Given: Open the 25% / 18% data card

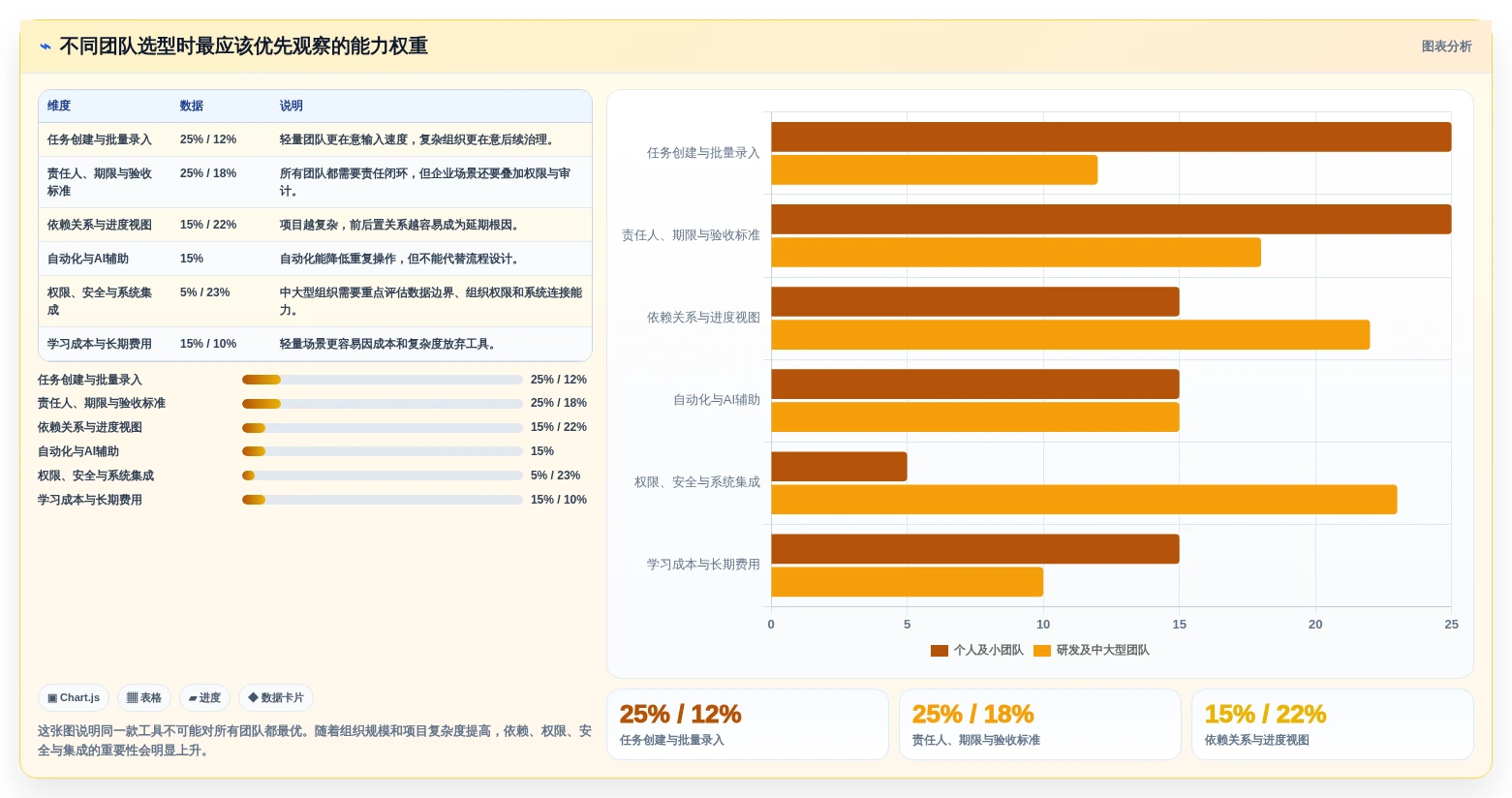Looking at the screenshot, I should tap(1040, 724).
